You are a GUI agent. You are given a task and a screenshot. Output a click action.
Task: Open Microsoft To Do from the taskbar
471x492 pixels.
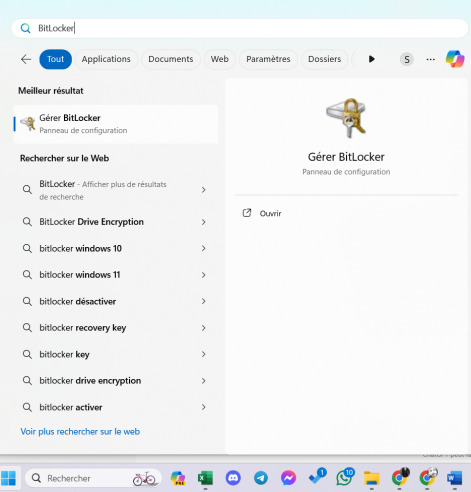pos(317,477)
